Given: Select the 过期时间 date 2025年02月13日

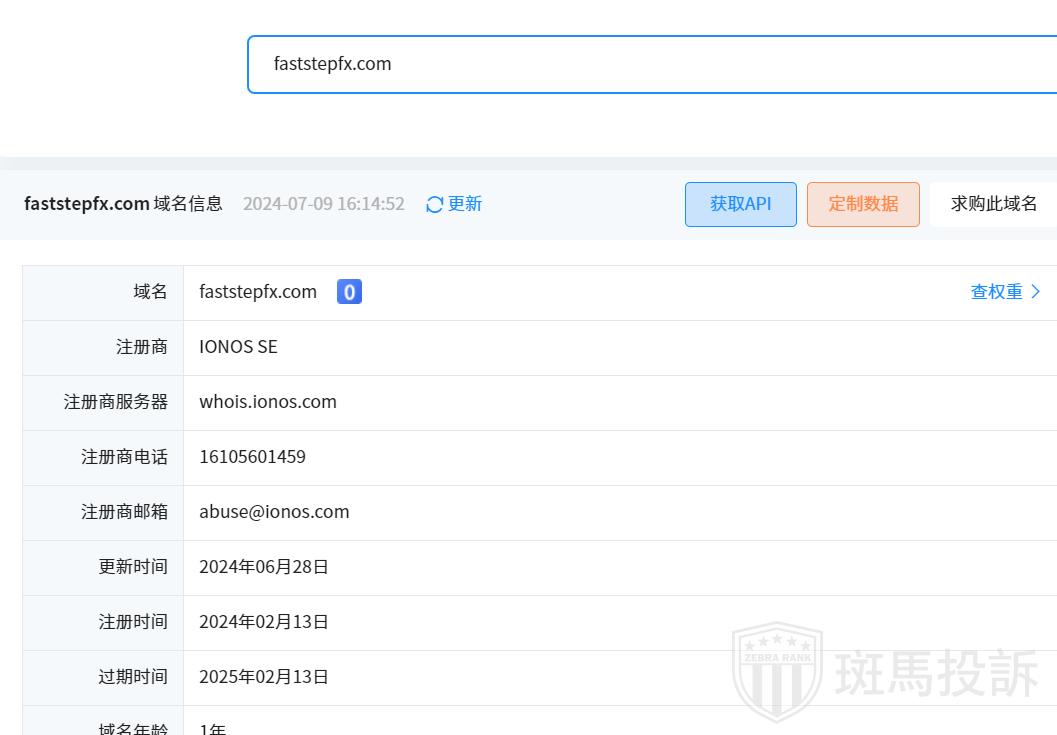Looking at the screenshot, I should pyautogui.click(x=264, y=677).
